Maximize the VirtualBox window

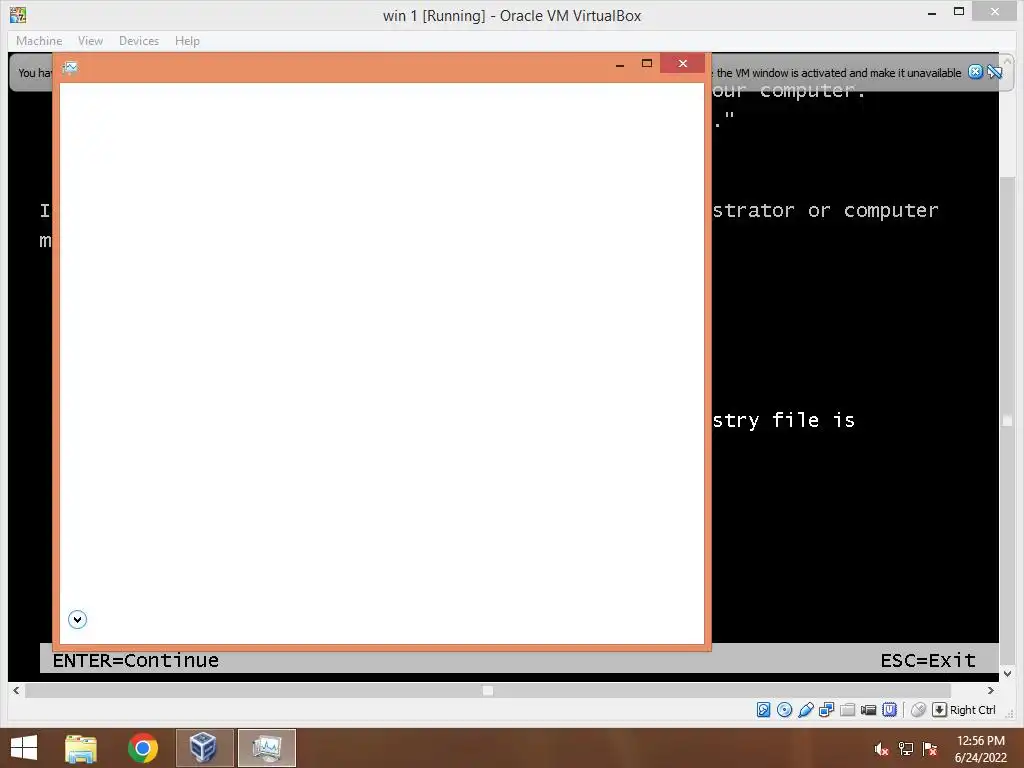coord(959,12)
